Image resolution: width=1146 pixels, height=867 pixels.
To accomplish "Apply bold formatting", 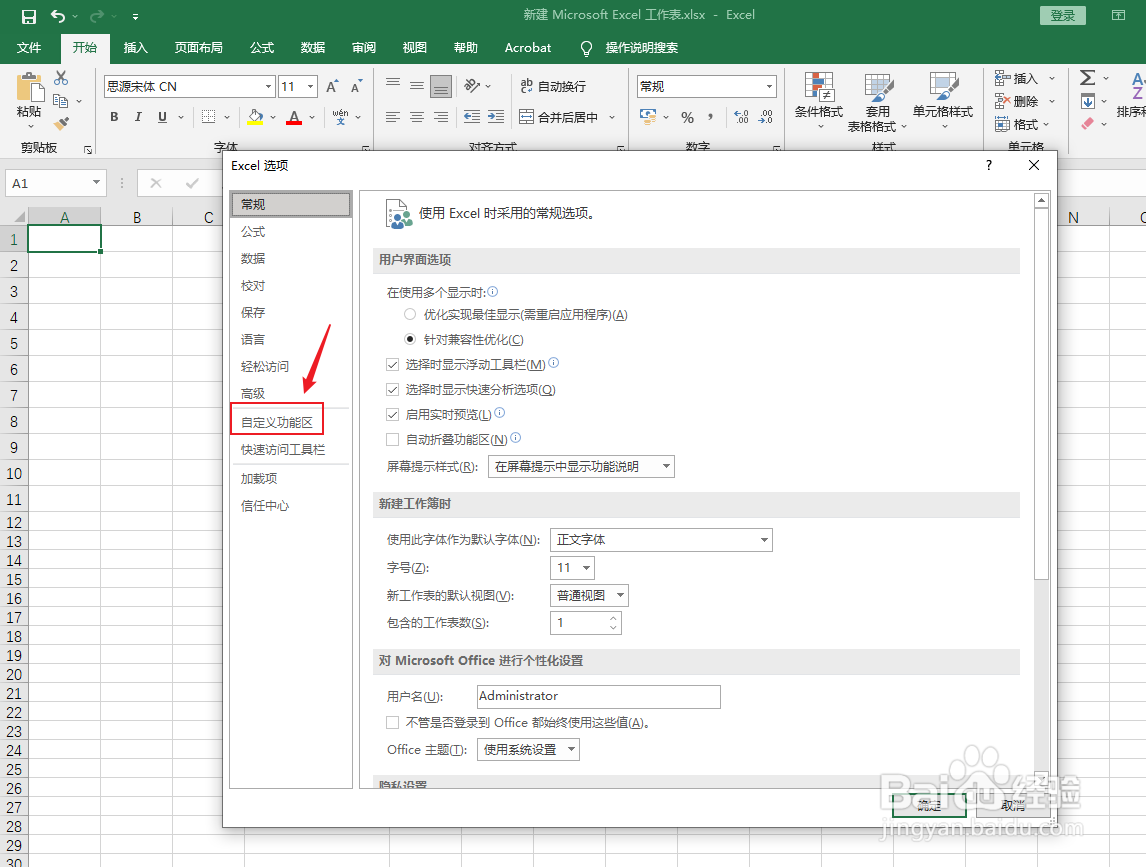I will [x=114, y=117].
